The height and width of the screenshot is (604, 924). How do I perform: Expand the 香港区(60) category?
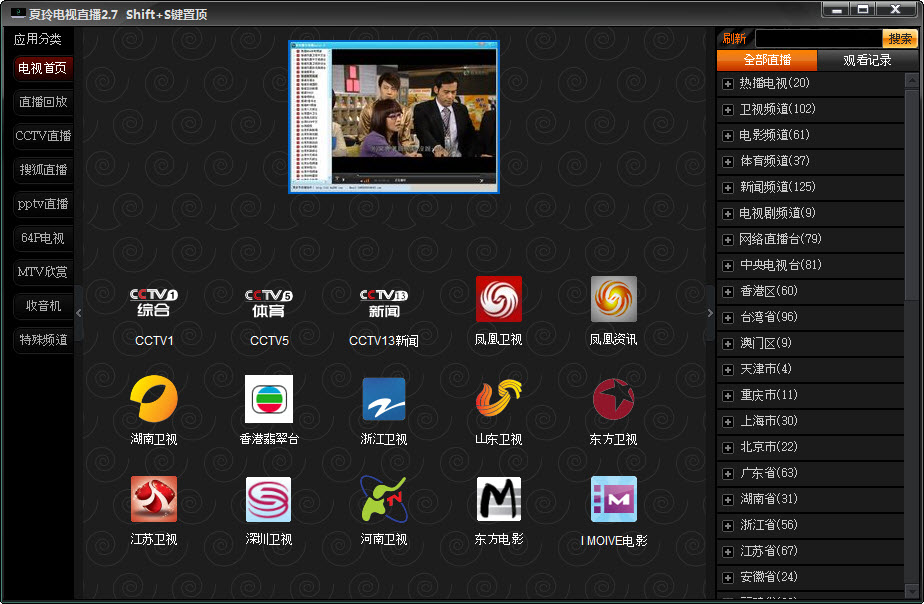tap(728, 291)
